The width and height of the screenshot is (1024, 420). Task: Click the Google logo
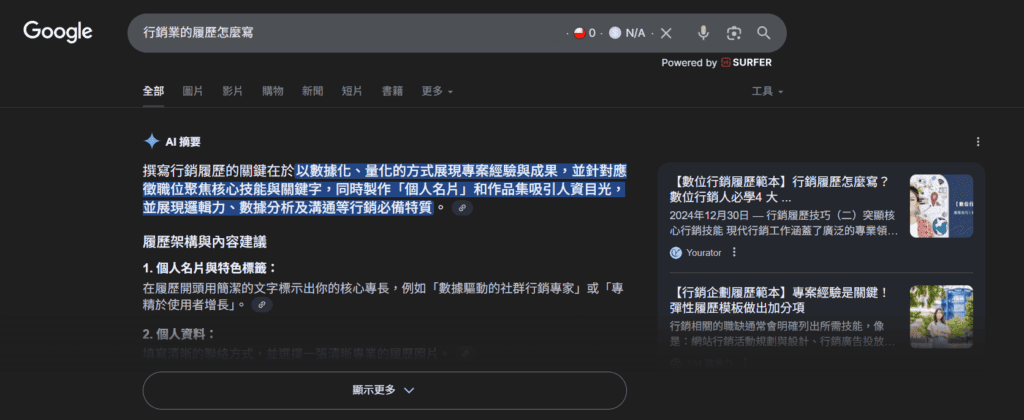point(57,32)
